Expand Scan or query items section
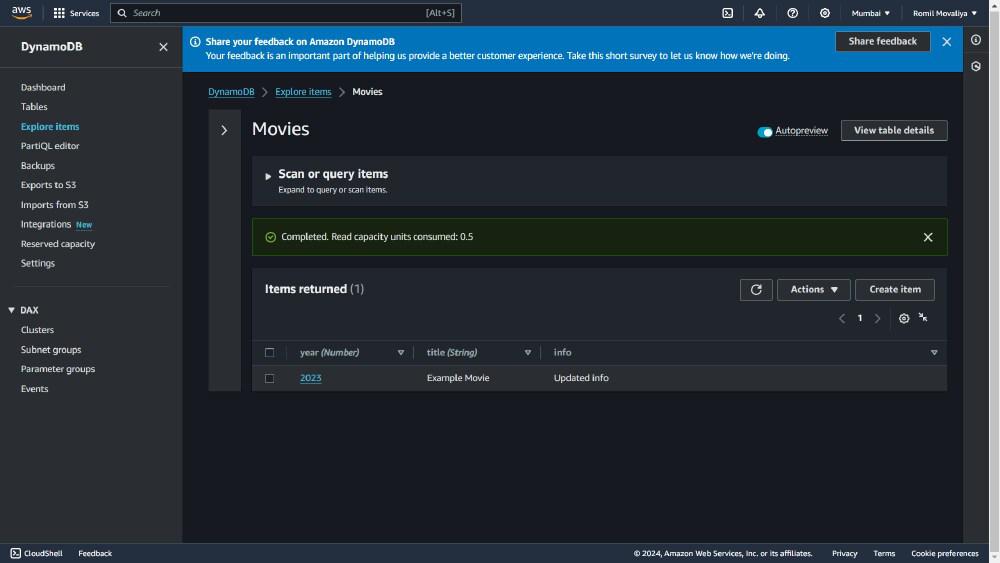The width and height of the screenshot is (1000, 563). pyautogui.click(x=268, y=176)
